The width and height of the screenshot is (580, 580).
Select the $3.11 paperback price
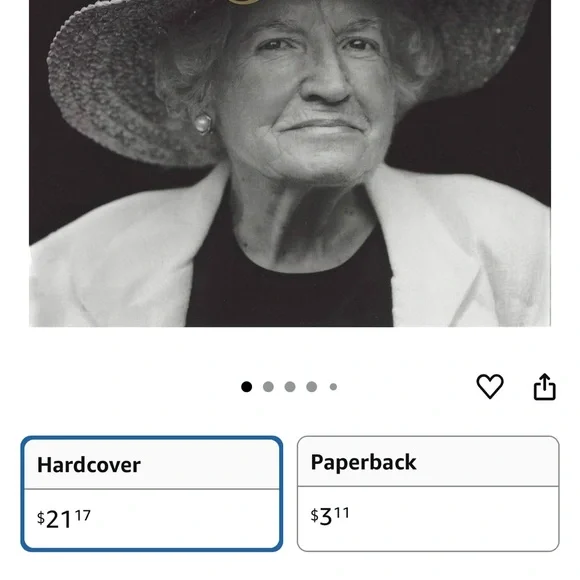(330, 516)
